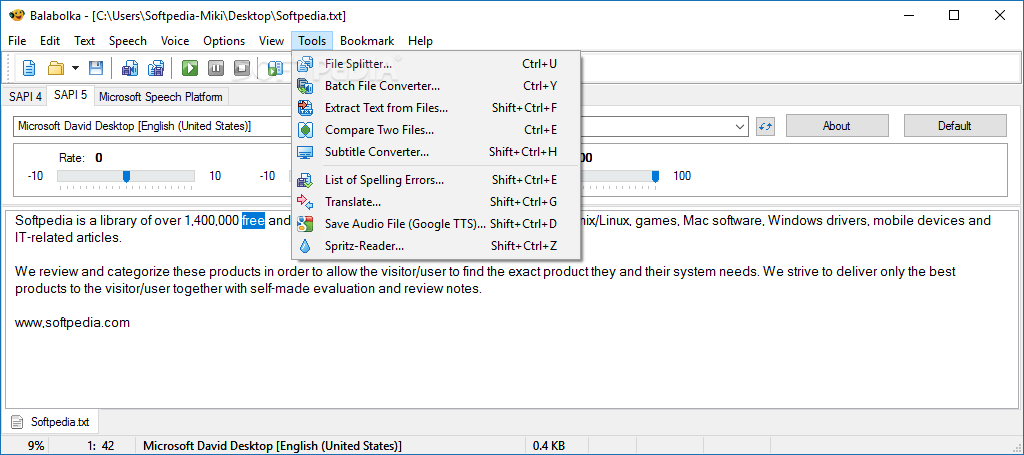Image resolution: width=1024 pixels, height=455 pixels.
Task: Click the Softpedia.txt document tab icon
Action: (18, 422)
